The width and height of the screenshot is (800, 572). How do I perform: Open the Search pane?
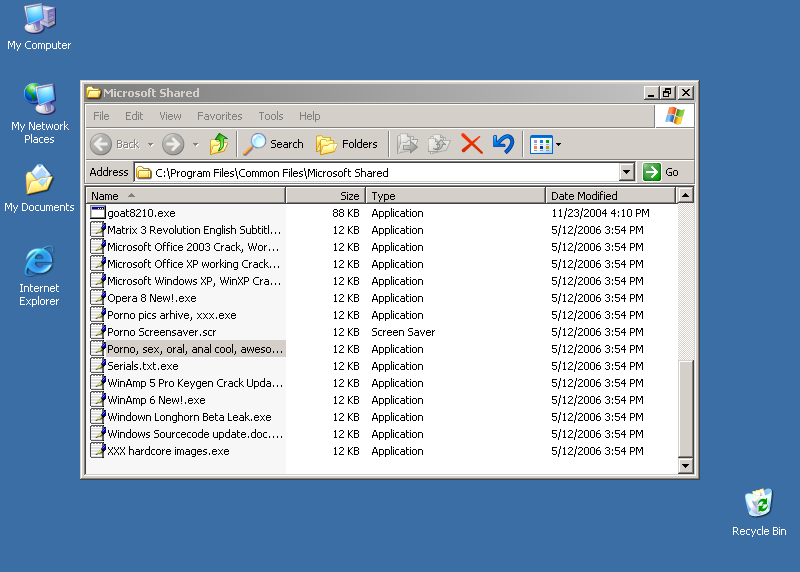(x=273, y=144)
